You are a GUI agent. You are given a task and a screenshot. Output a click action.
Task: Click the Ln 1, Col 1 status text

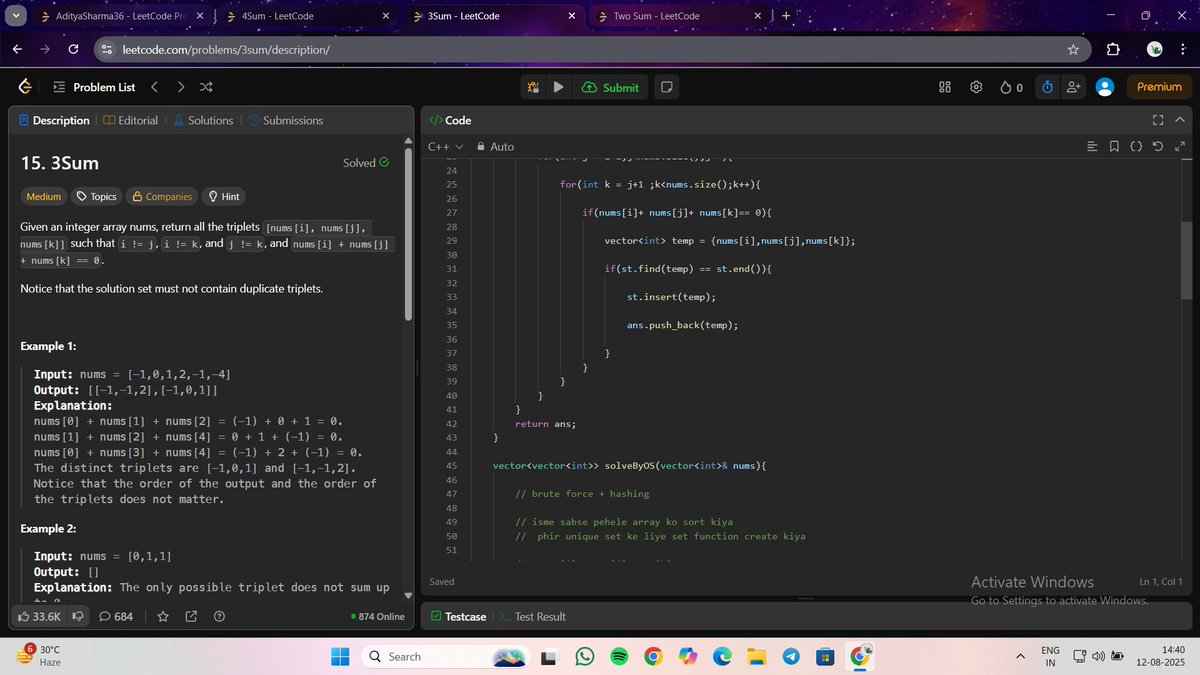pos(1160,582)
